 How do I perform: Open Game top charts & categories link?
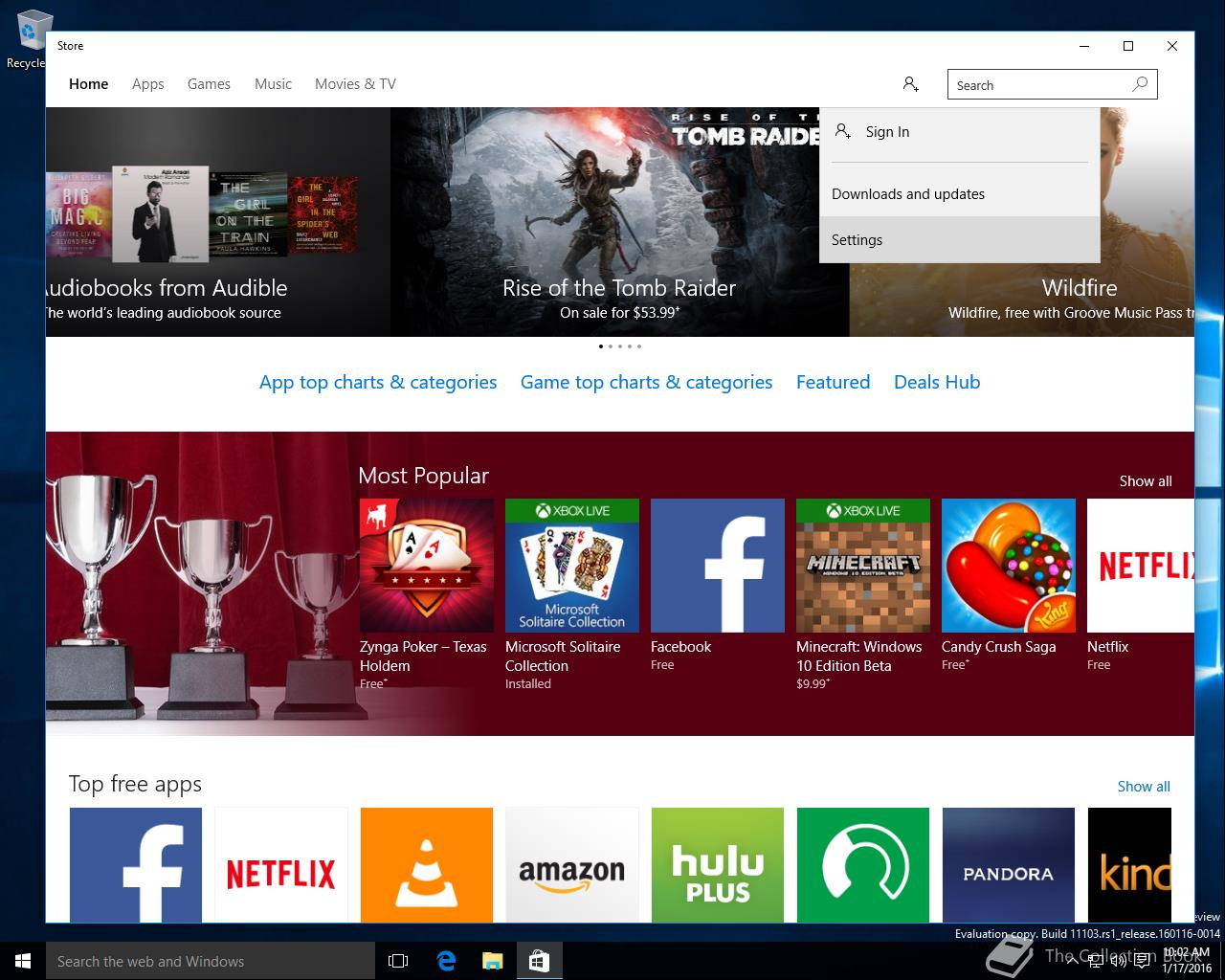coord(646,382)
